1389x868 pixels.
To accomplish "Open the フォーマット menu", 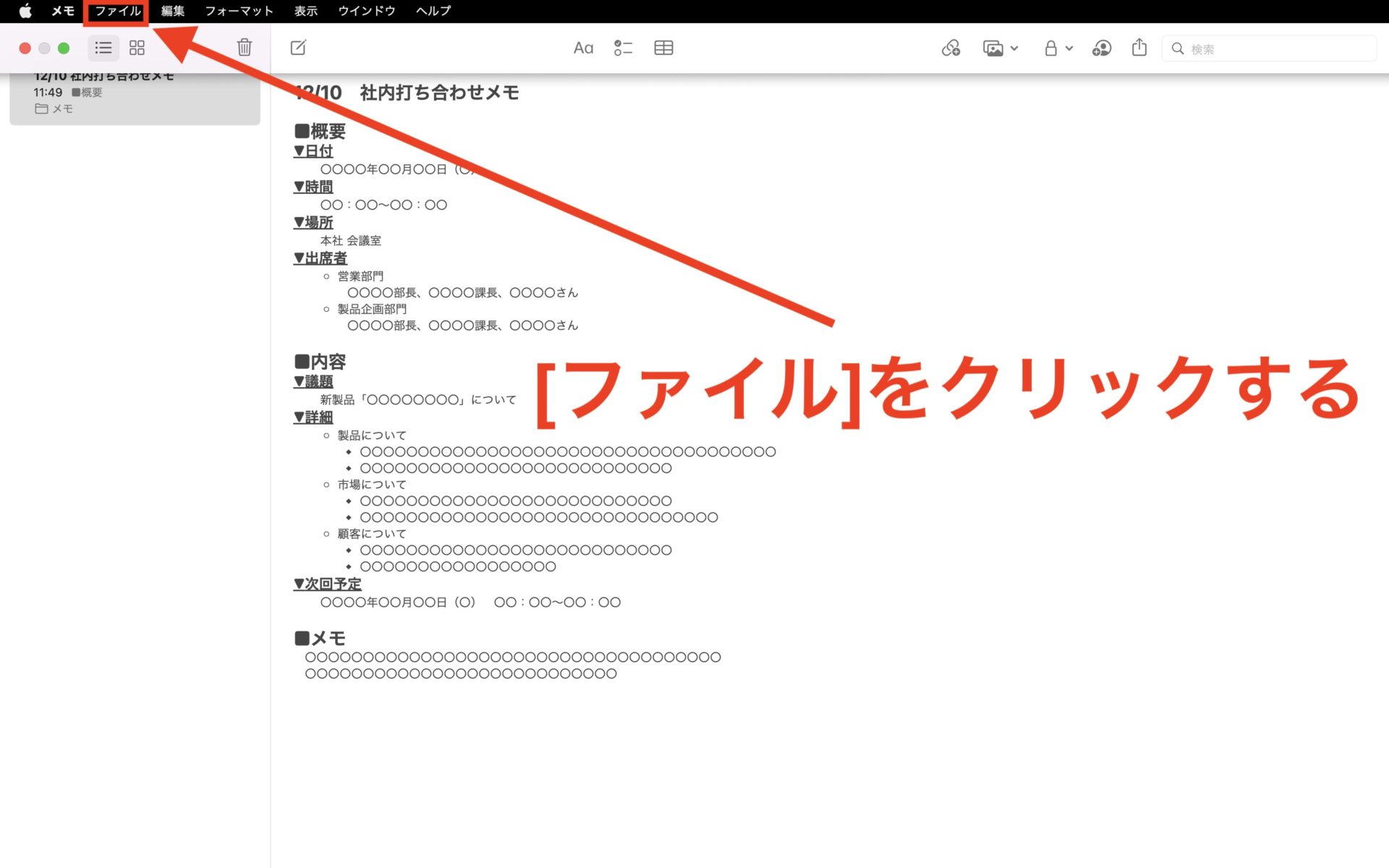I will tap(239, 11).
